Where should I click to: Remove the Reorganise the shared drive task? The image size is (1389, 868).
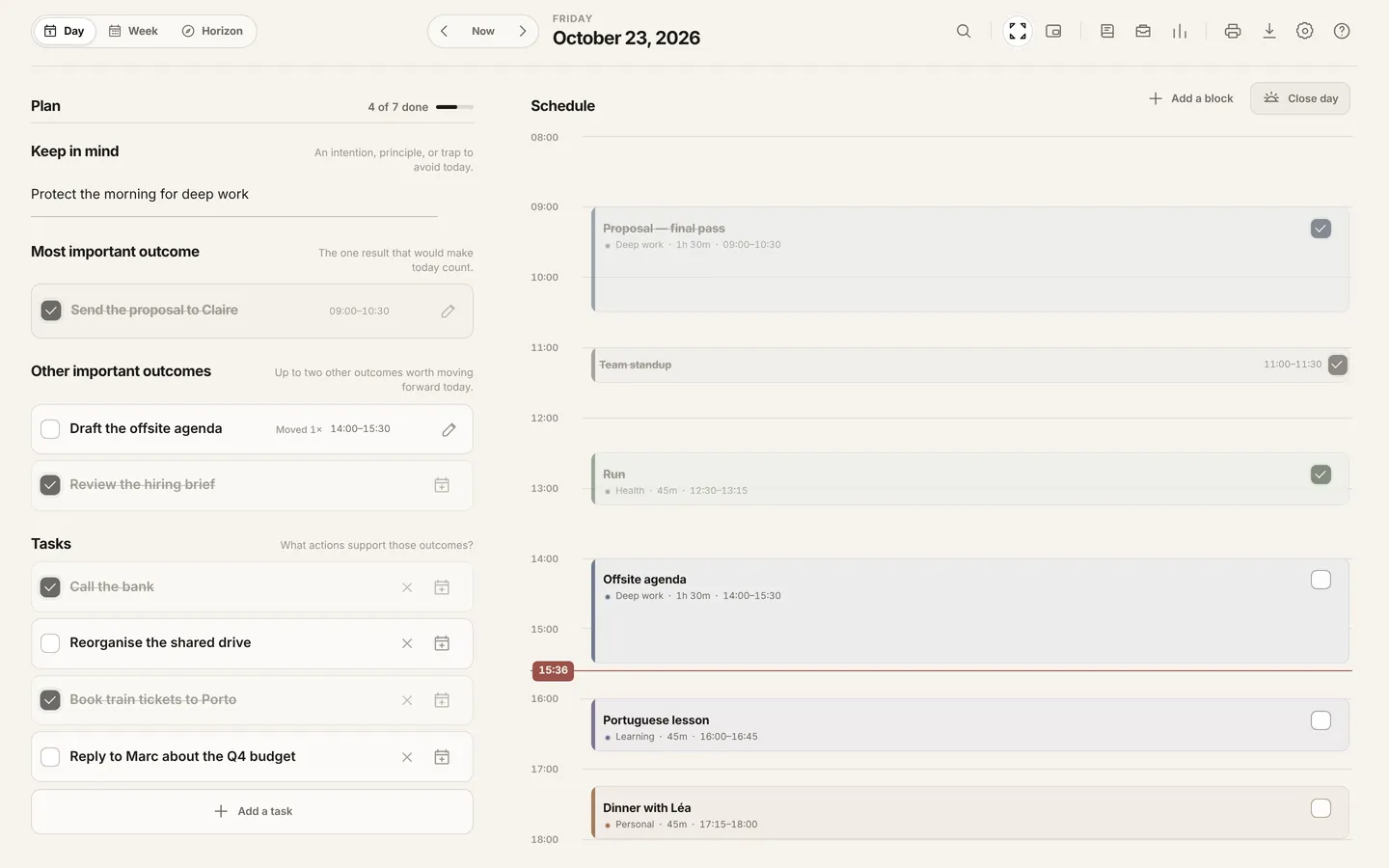[407, 643]
